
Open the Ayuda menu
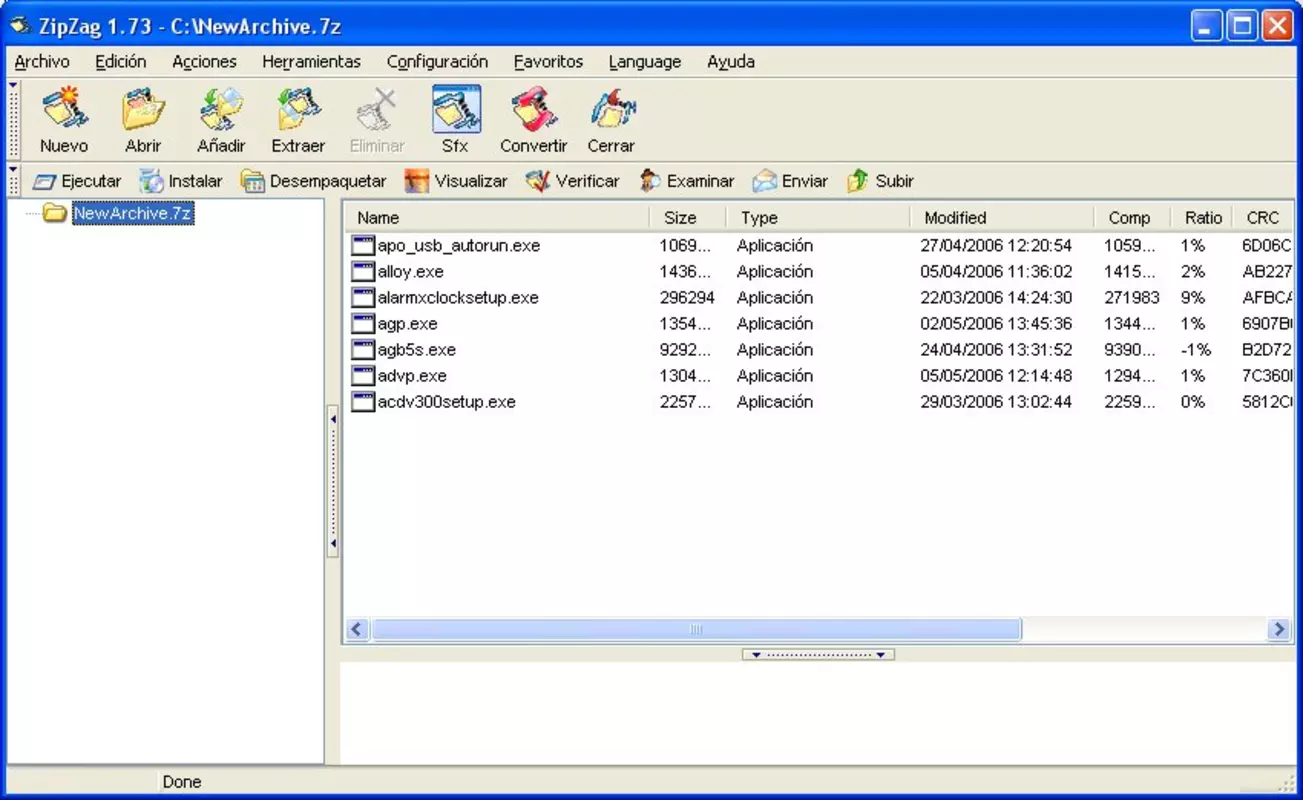pos(731,62)
